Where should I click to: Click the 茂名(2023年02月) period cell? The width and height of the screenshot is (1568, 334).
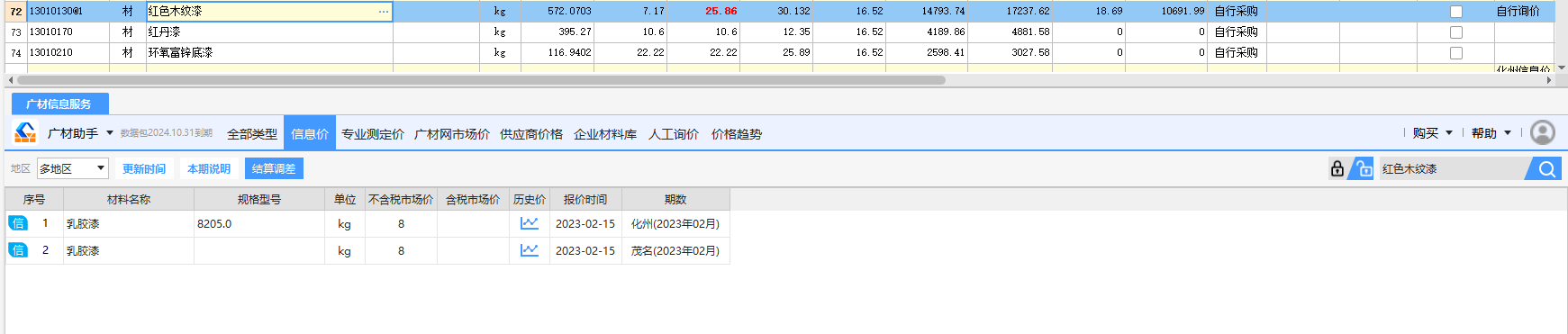[675, 250]
